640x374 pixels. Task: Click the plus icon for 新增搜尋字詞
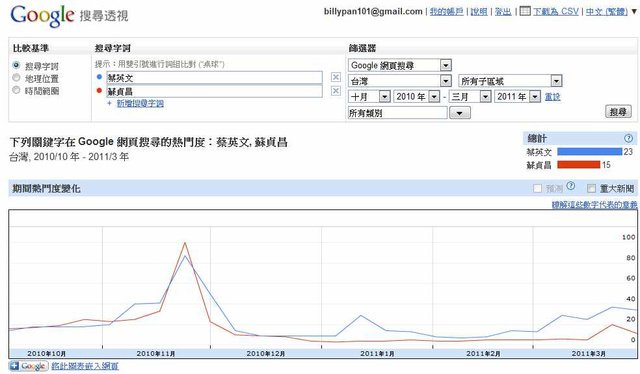[x=109, y=103]
